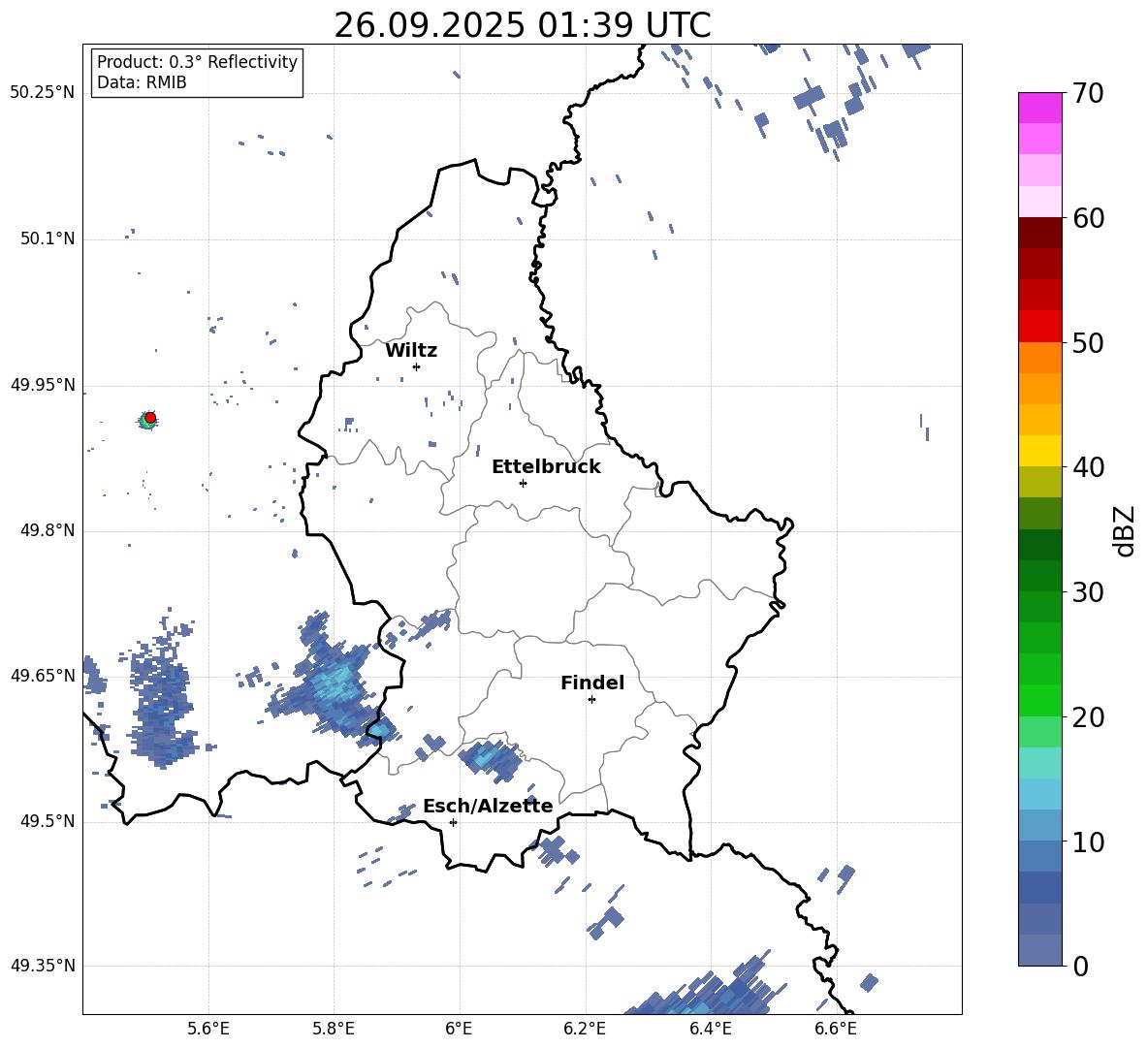Viewport: 1148px width, 1048px height.
Task: Click the Ettelbruck location cross marker
Action: click(x=523, y=483)
